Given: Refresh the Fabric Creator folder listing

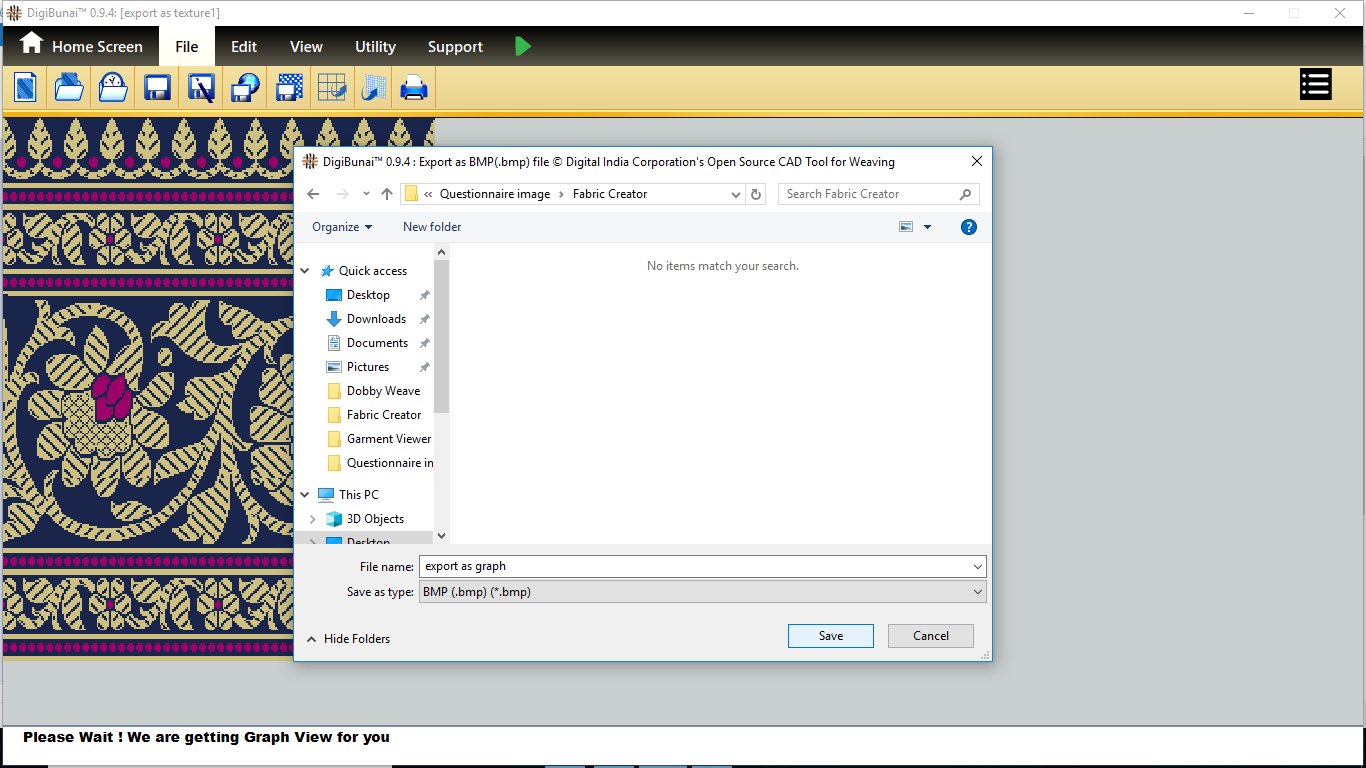Looking at the screenshot, I should [756, 194].
